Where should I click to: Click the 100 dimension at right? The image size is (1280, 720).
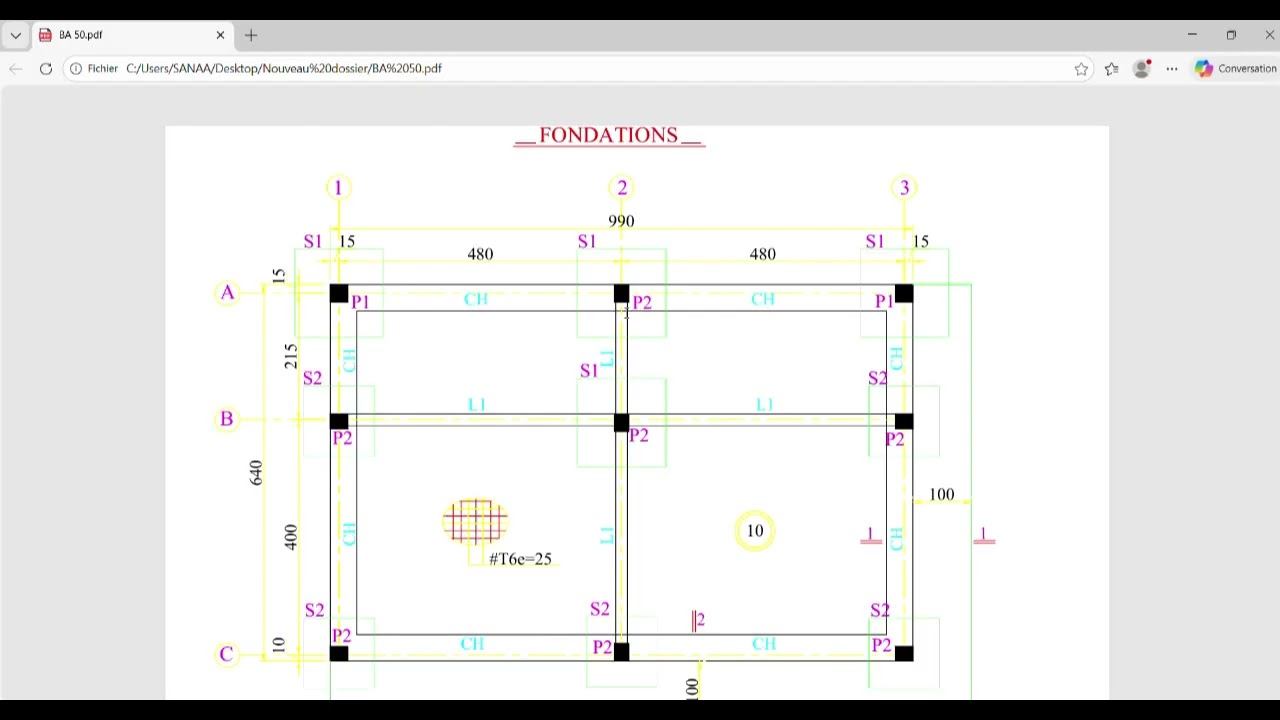point(941,494)
